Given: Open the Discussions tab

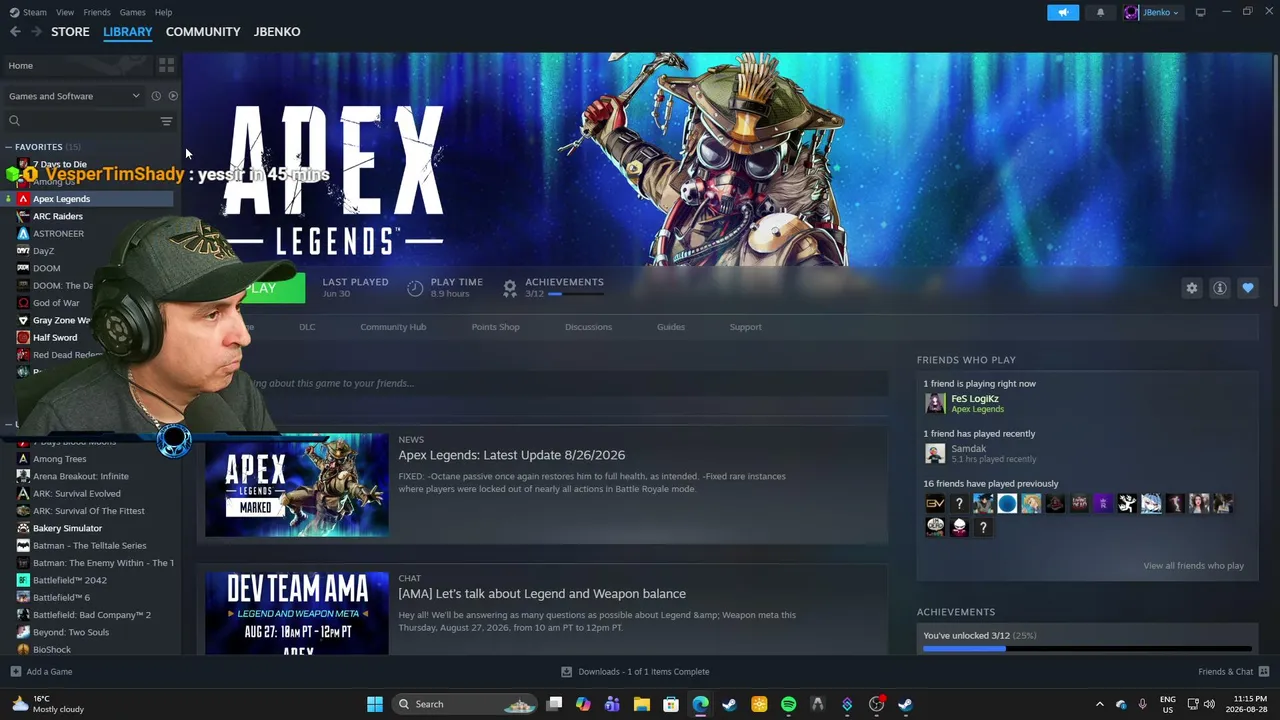Looking at the screenshot, I should pos(588,327).
